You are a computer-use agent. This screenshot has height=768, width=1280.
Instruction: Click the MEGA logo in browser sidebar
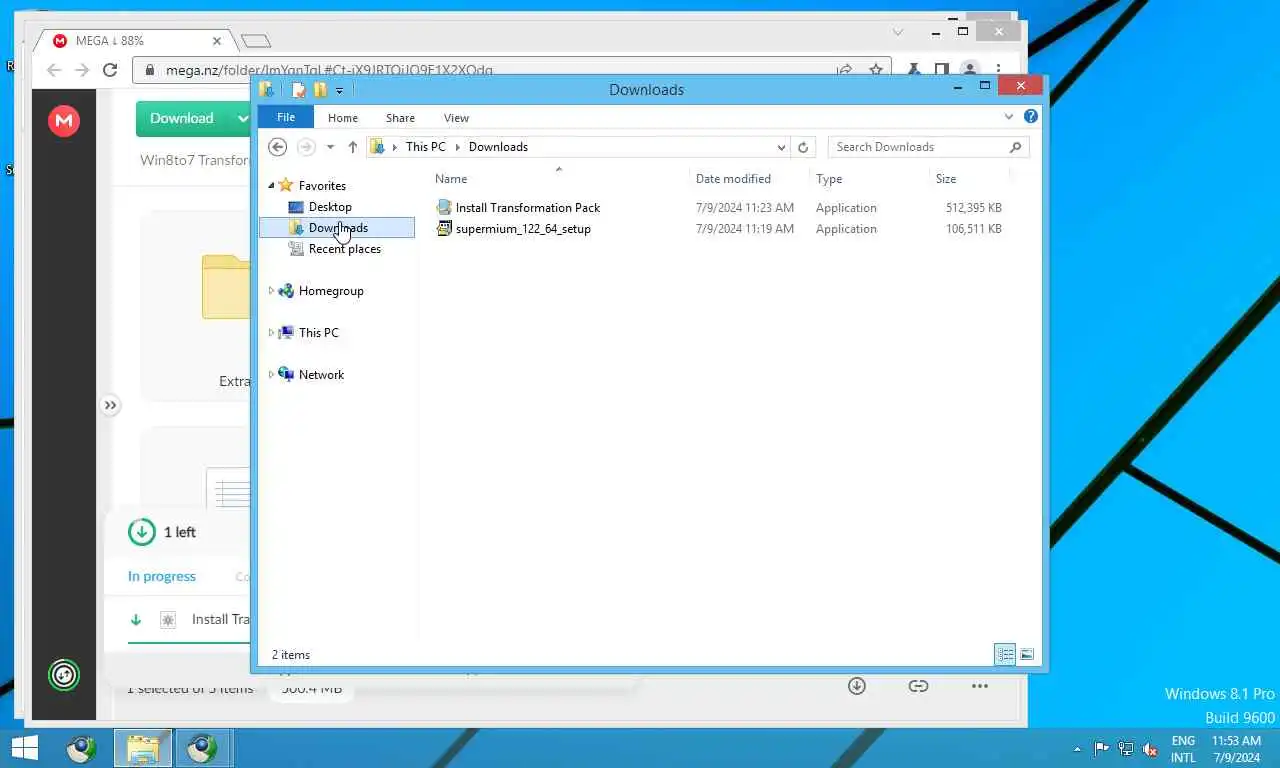point(64,121)
